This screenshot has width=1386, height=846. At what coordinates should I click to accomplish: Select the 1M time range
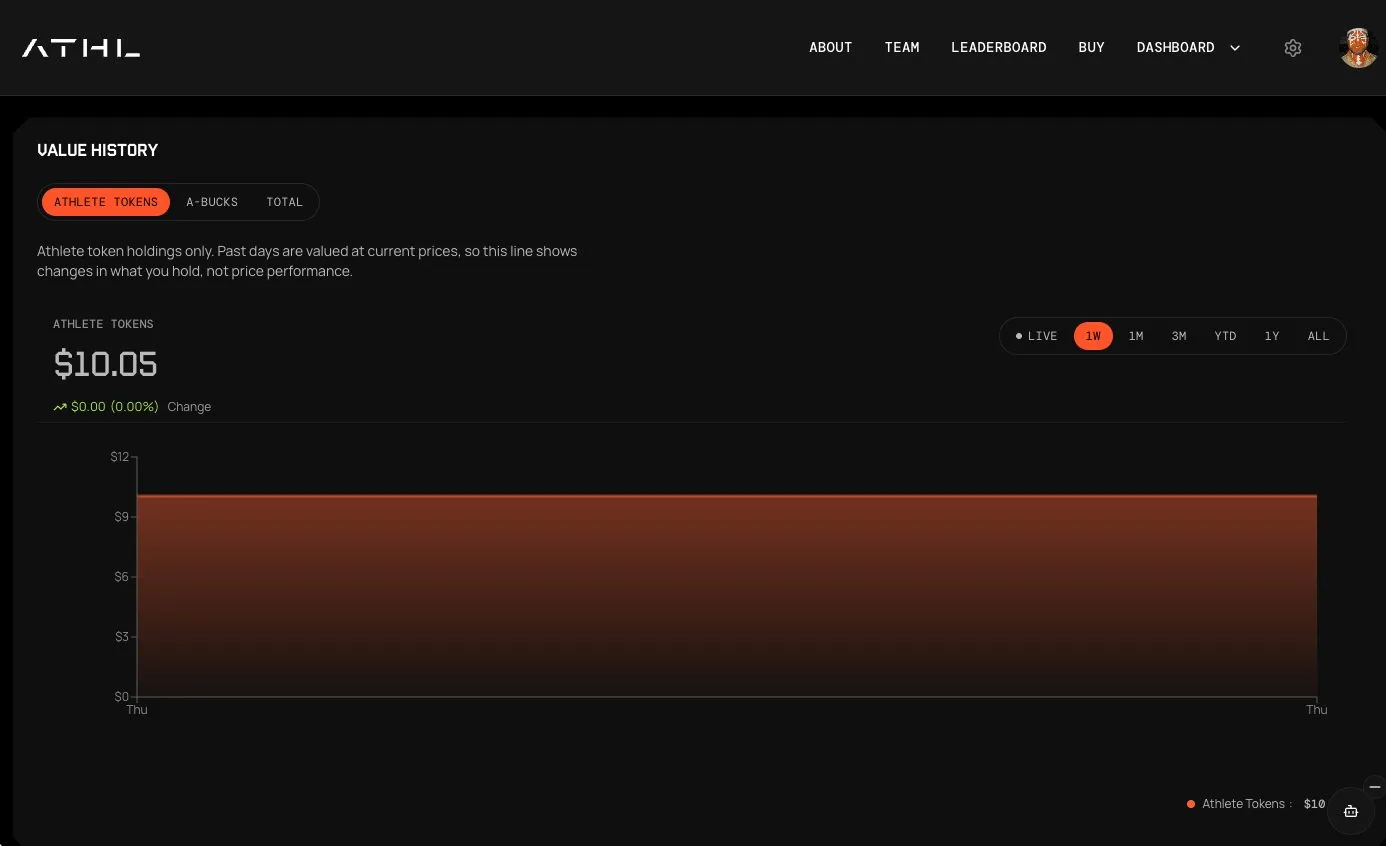pos(1136,336)
